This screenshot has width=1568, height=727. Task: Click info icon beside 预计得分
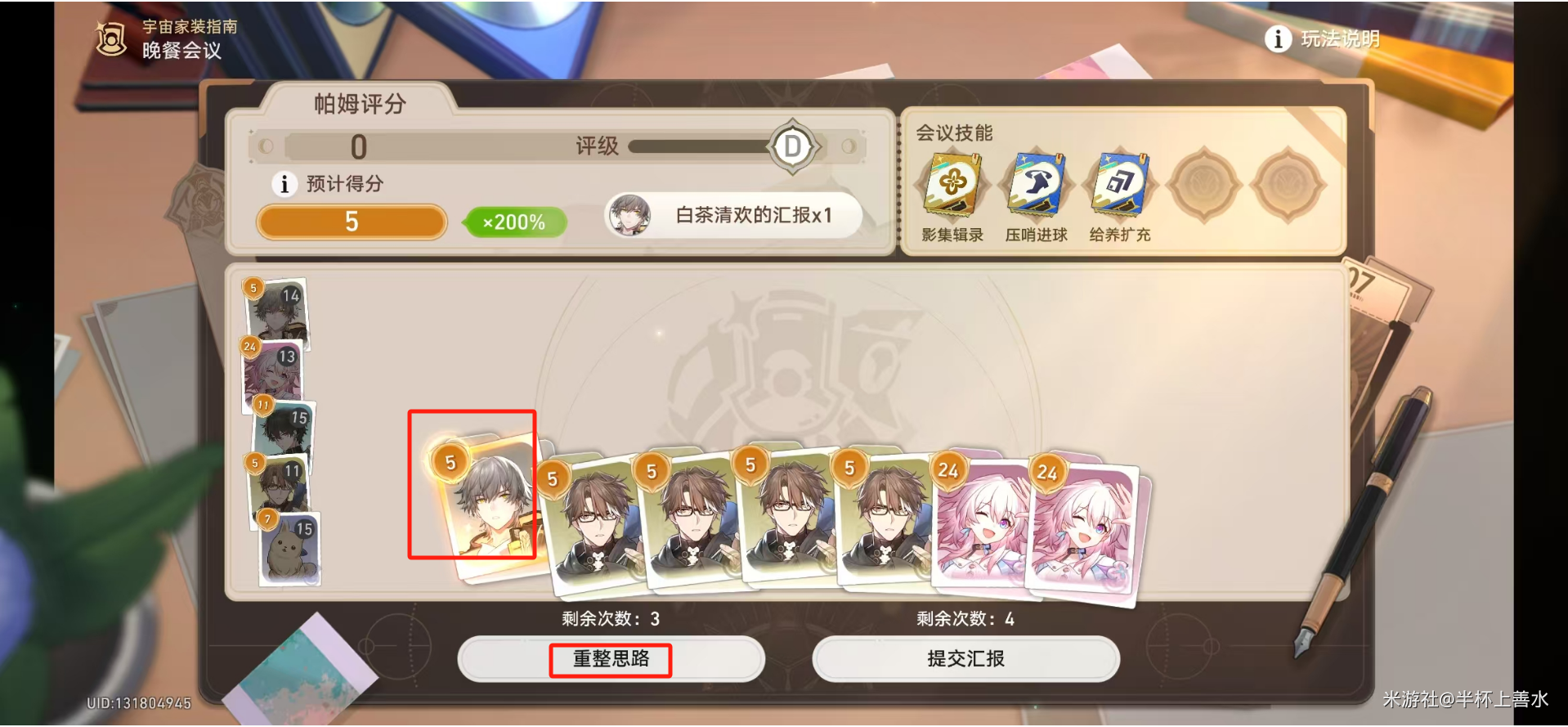point(284,184)
